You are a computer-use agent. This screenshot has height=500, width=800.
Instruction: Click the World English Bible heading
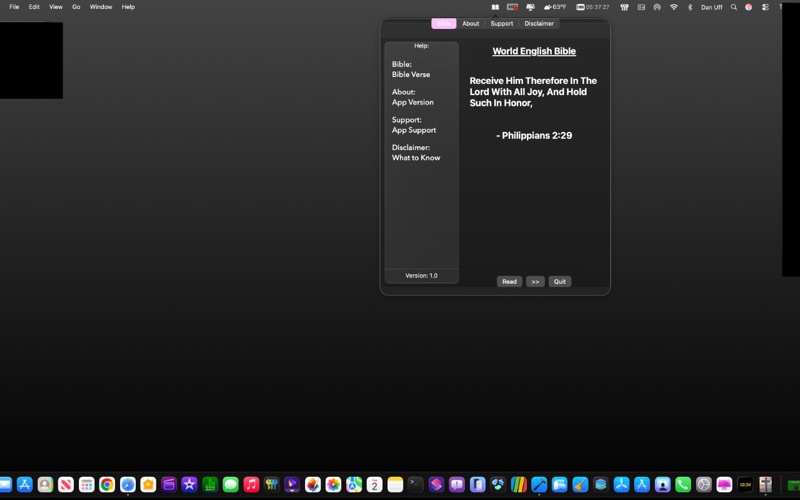(534, 51)
